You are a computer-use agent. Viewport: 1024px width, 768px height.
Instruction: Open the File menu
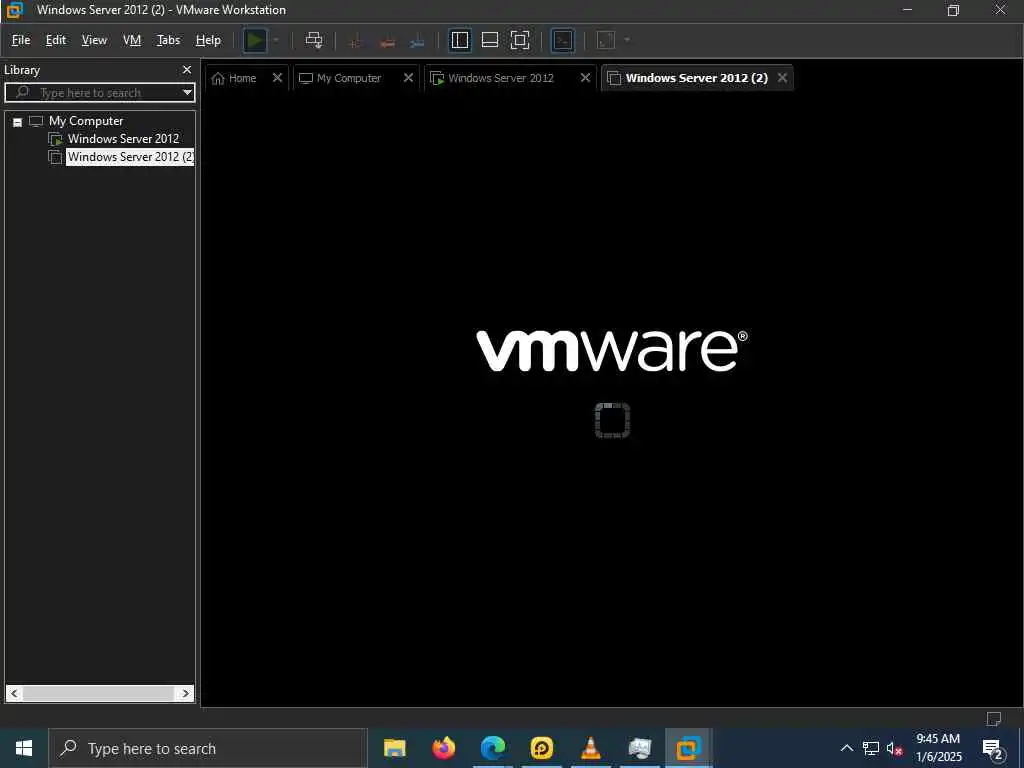[21, 40]
